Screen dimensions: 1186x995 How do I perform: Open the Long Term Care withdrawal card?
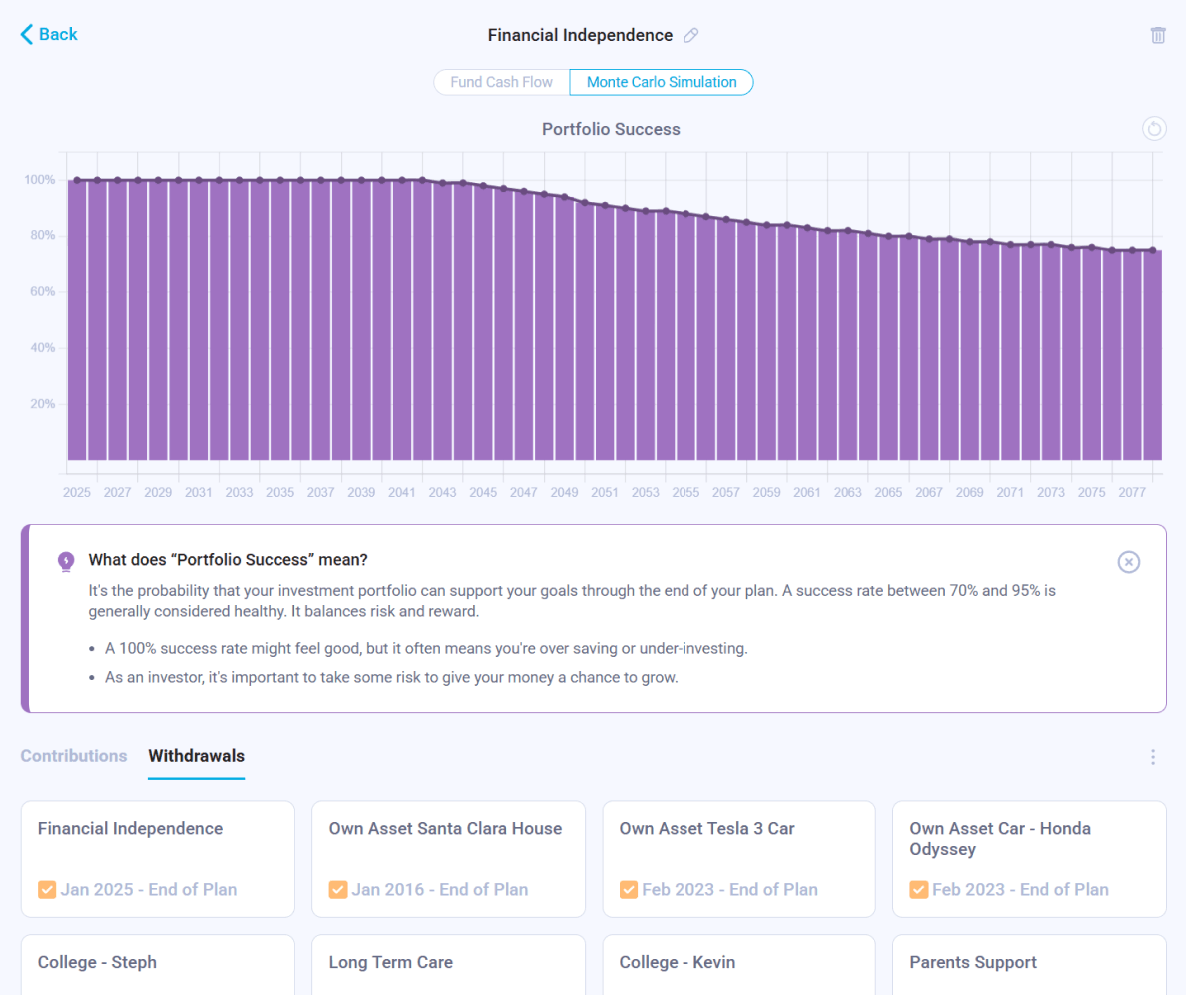coord(448,964)
